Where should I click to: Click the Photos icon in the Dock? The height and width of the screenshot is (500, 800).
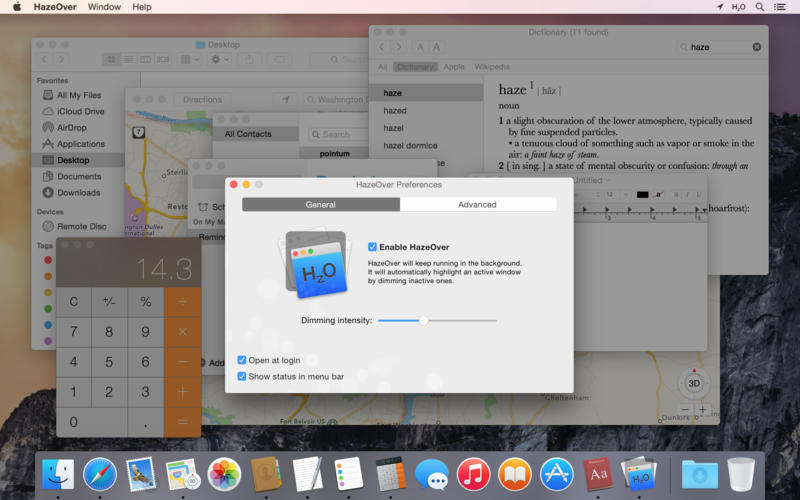224,473
